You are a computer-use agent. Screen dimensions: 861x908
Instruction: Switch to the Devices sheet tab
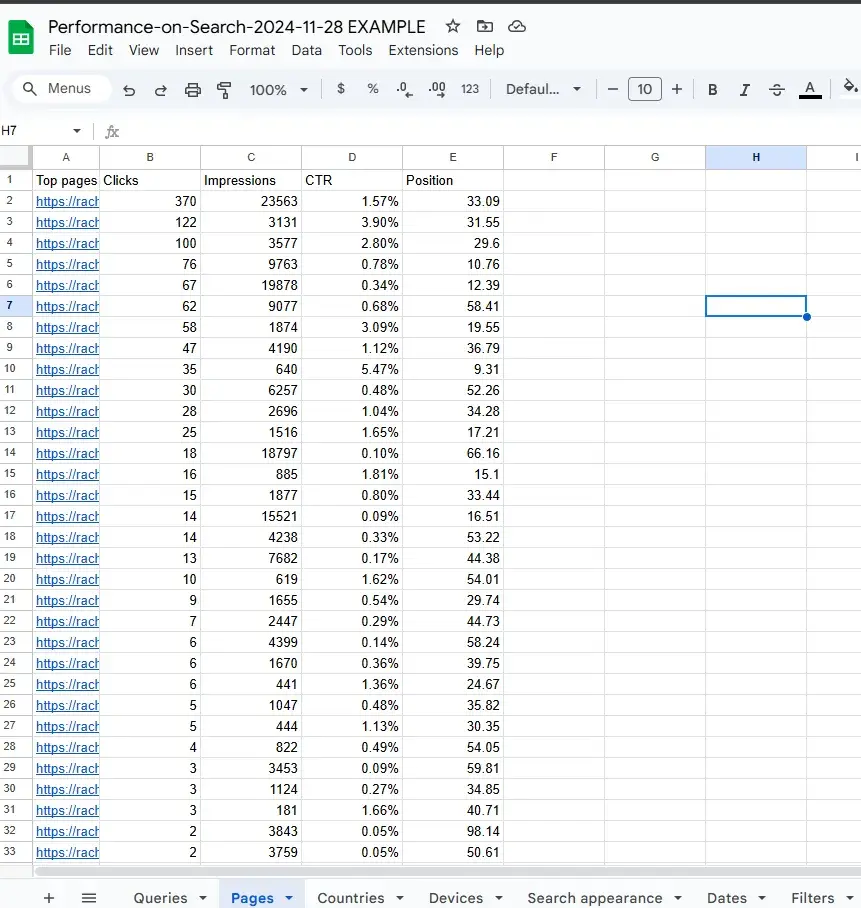tap(456, 898)
